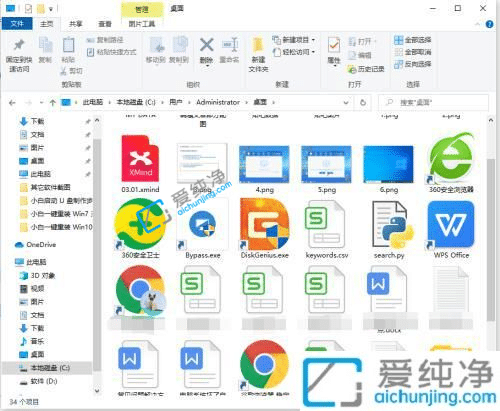Select 软件 (D:) drive in navigation pane

(44, 381)
